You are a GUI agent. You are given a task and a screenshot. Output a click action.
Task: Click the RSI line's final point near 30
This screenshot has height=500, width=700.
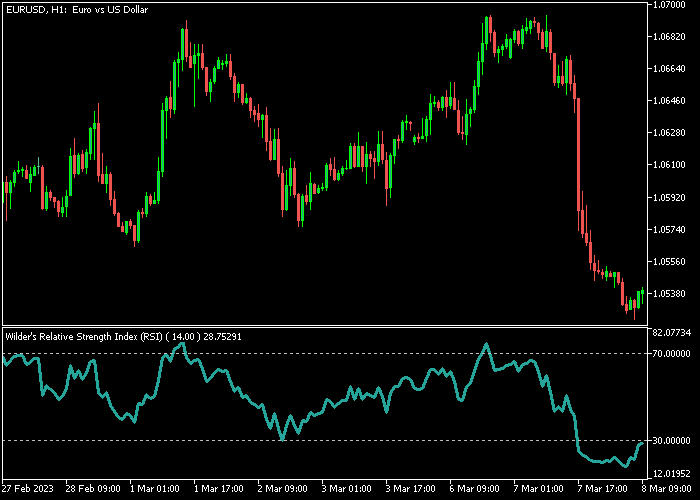[x=642, y=443]
